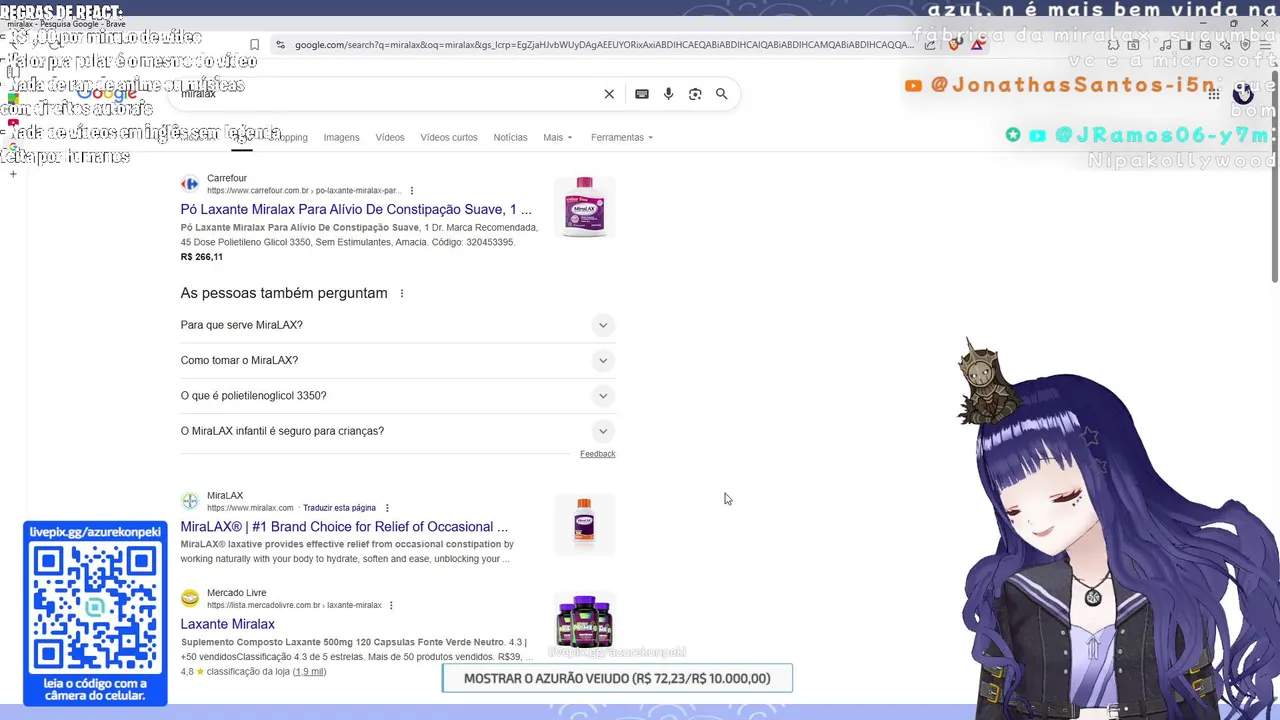Open options menu beside Carrefour URL

coord(412,191)
